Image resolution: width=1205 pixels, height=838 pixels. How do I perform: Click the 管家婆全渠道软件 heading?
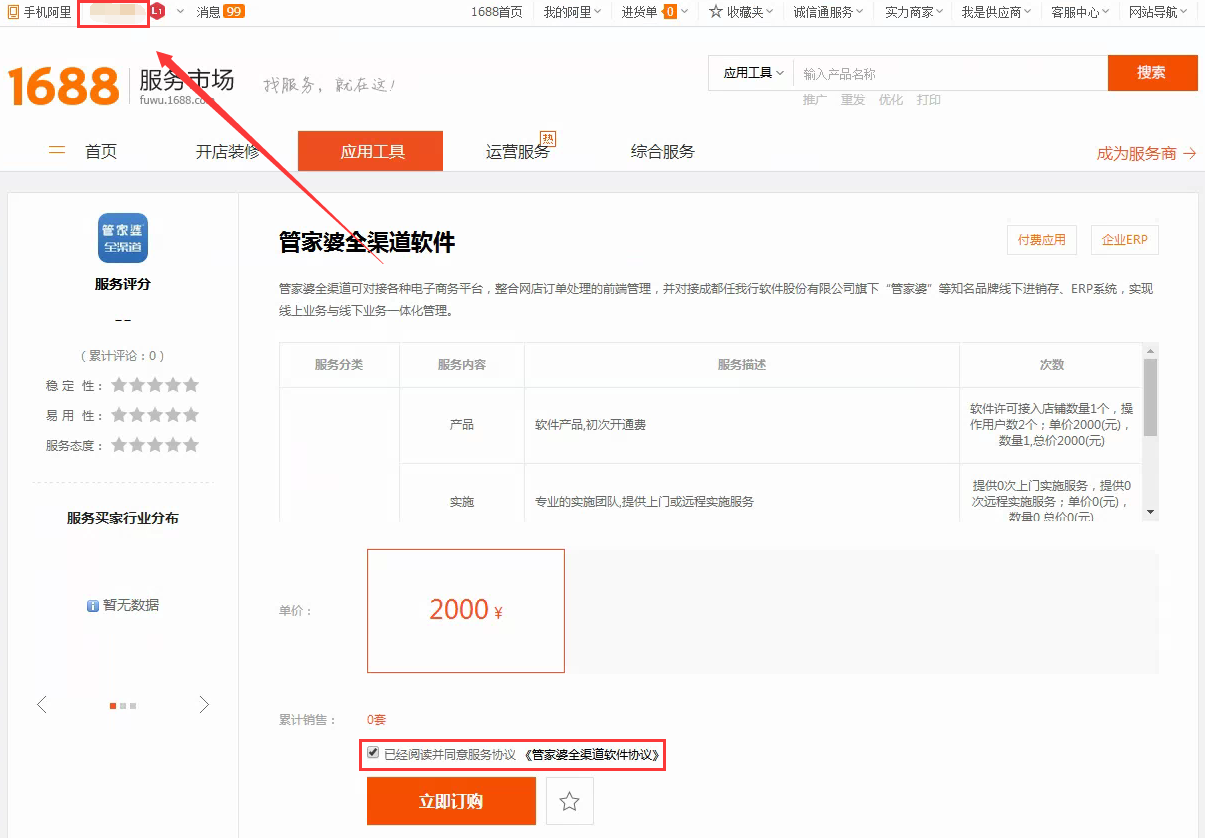point(367,242)
